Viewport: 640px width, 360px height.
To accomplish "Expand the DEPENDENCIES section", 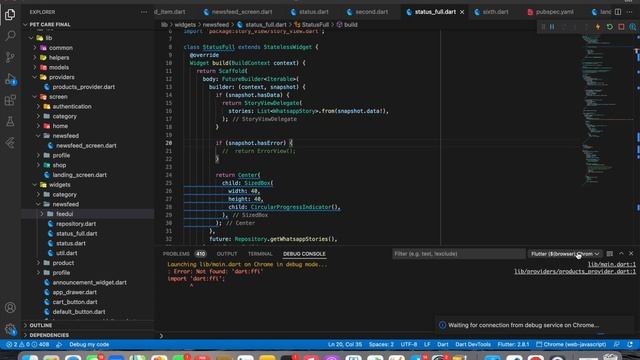I will pyautogui.click(x=88, y=335).
